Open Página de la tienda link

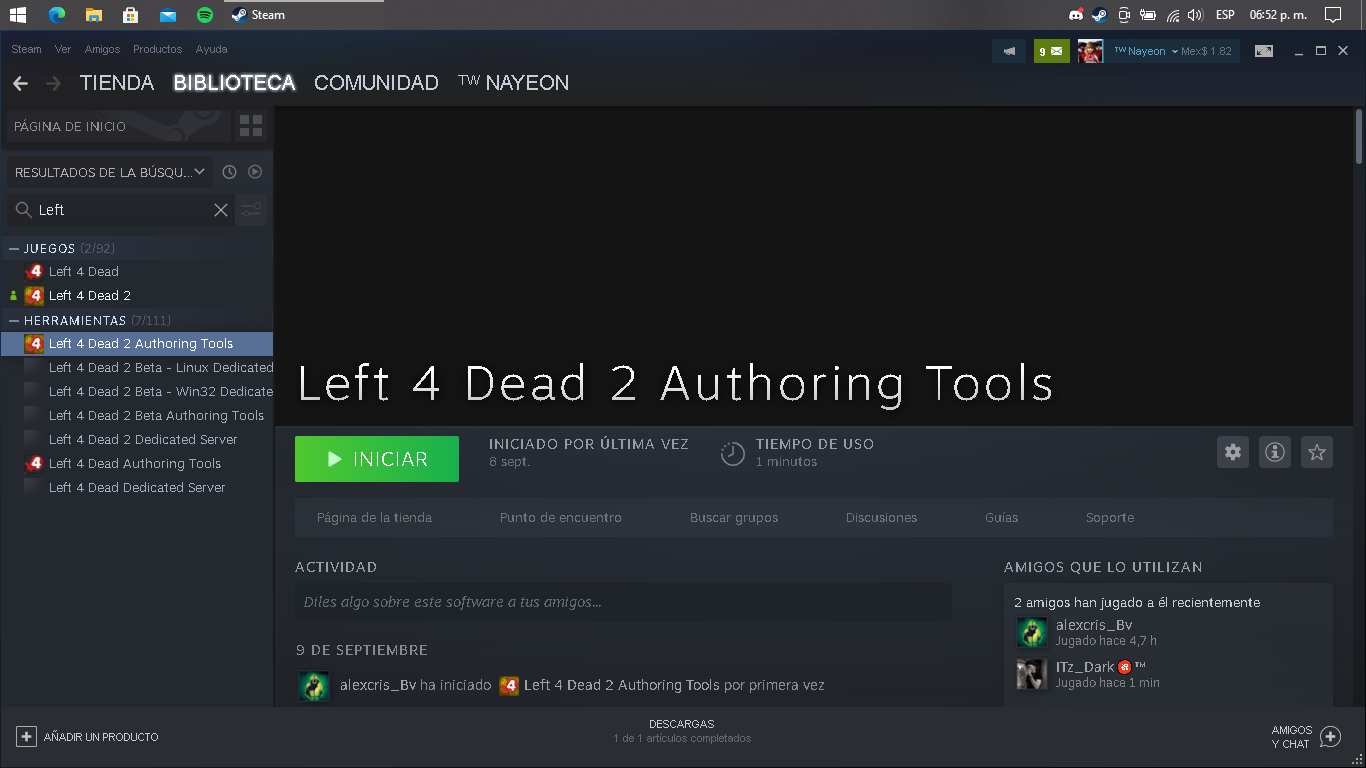pyautogui.click(x=374, y=518)
